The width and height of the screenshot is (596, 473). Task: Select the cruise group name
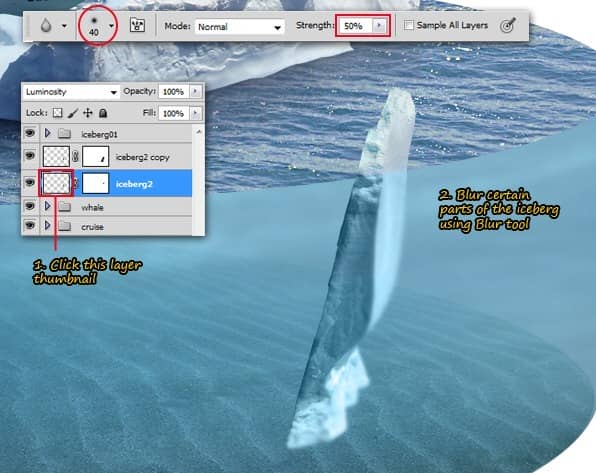(92, 227)
